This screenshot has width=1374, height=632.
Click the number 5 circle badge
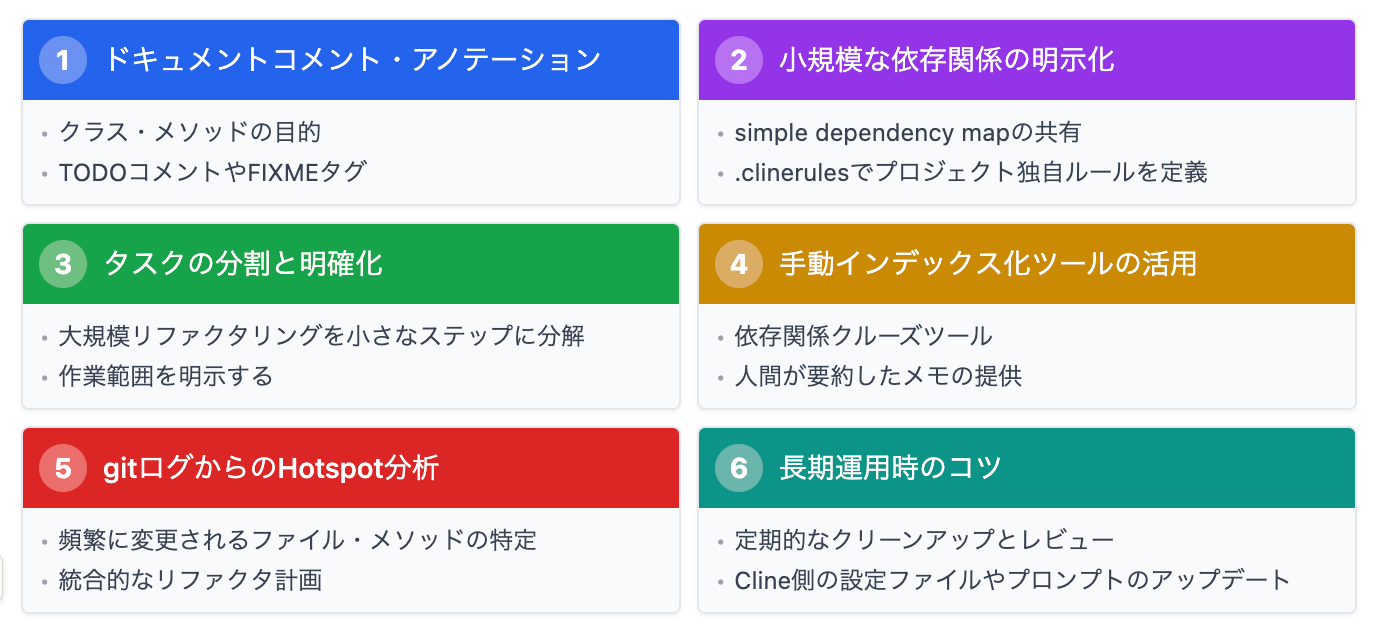63,468
